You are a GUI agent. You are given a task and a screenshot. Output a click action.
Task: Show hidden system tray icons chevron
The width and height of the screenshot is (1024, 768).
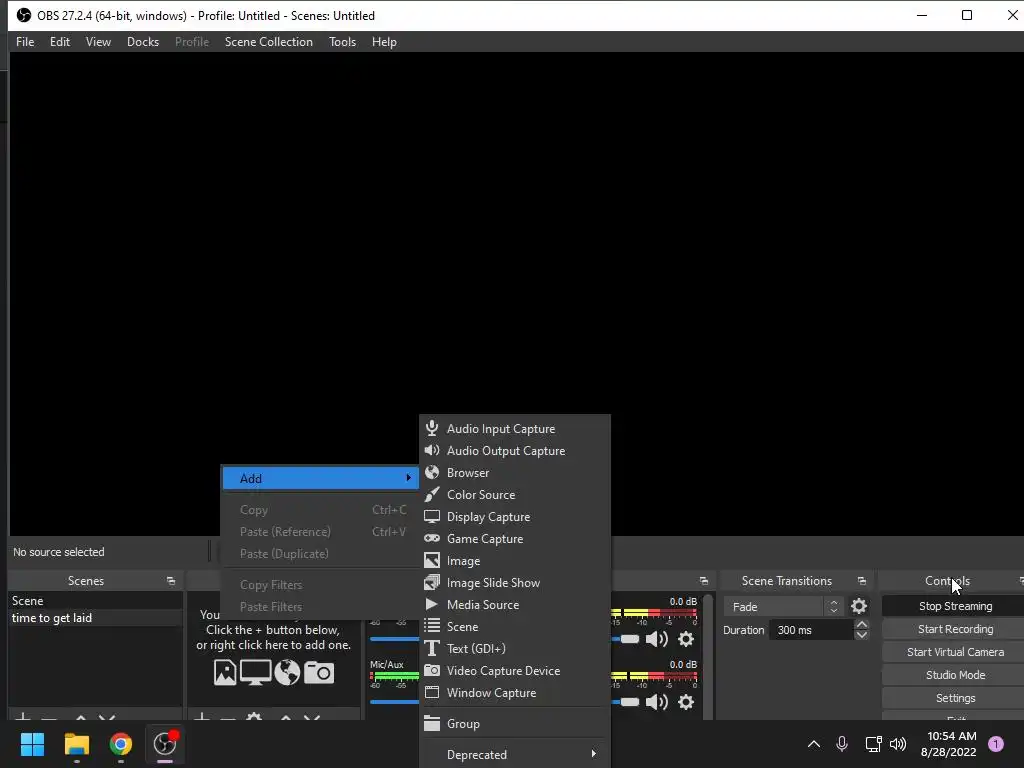coord(814,744)
